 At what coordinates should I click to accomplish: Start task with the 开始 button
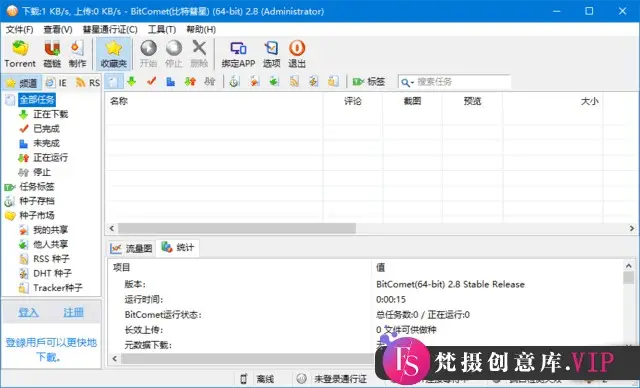click(x=148, y=54)
